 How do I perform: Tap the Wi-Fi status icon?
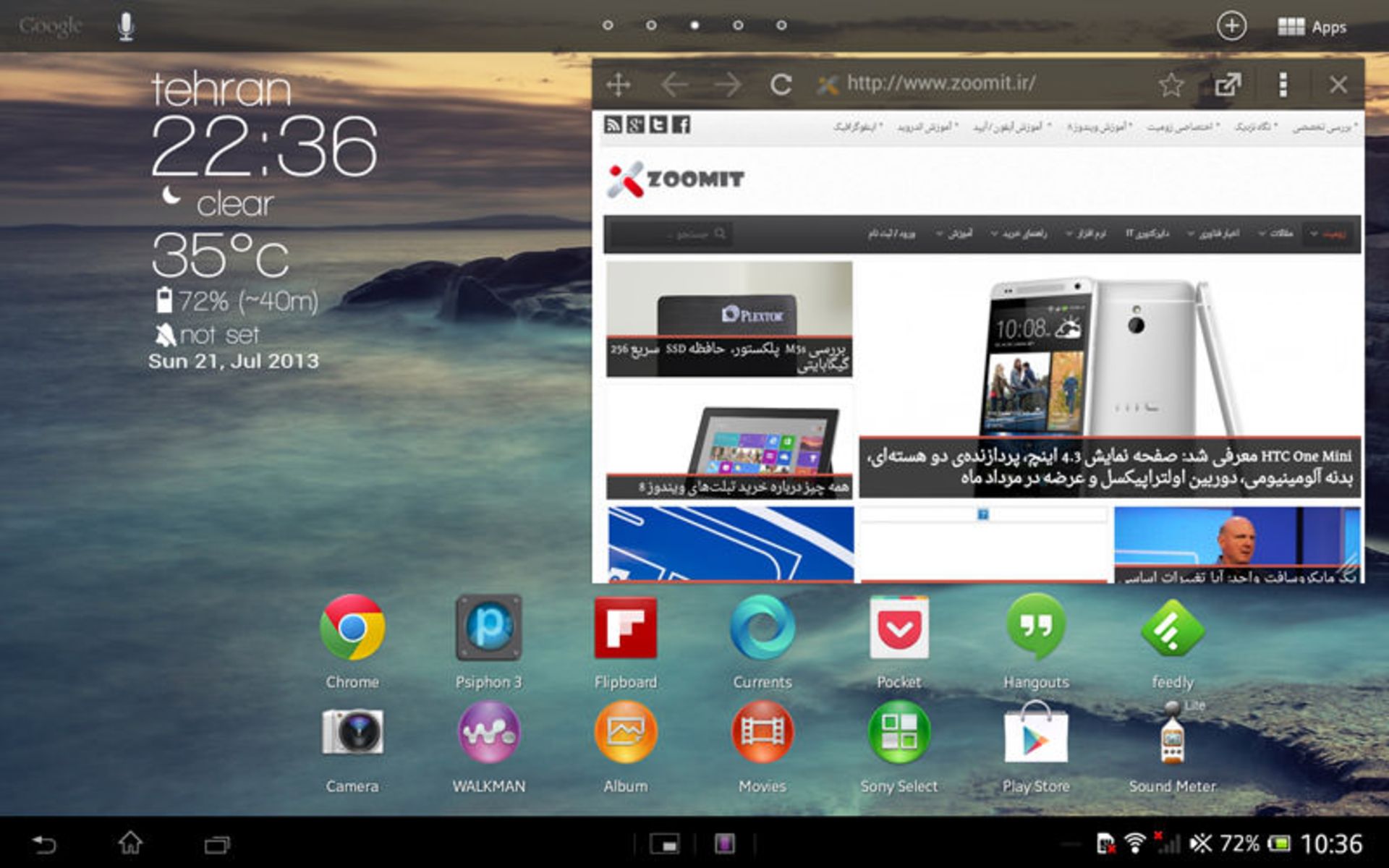pyautogui.click(x=1135, y=843)
